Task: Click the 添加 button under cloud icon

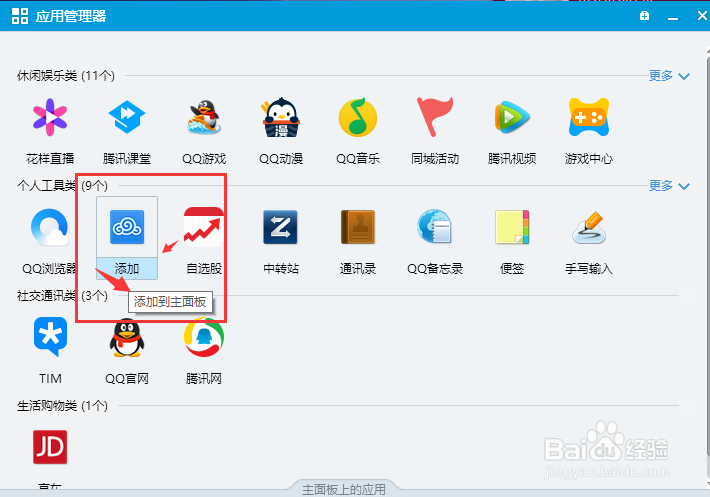Action: (127, 269)
